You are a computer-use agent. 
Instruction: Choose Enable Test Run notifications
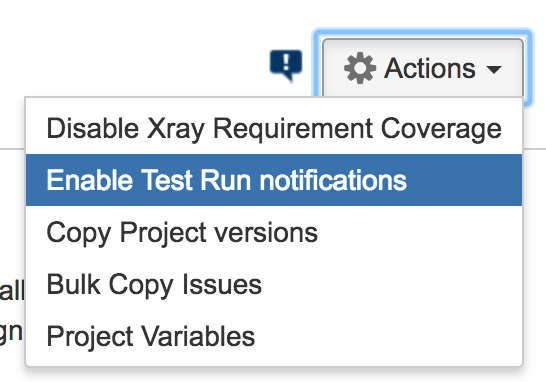(274, 180)
